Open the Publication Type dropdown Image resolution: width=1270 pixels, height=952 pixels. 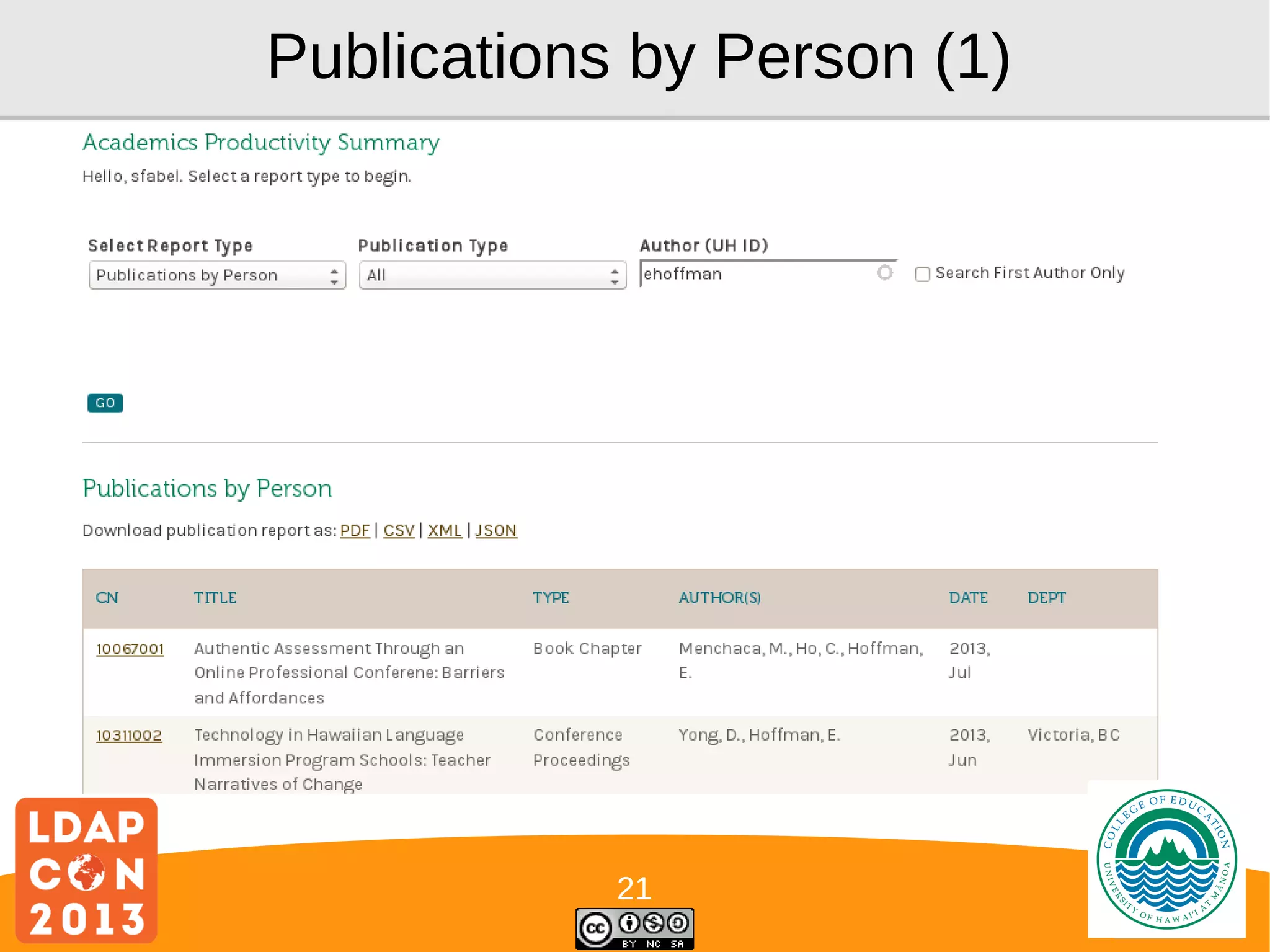[492, 275]
